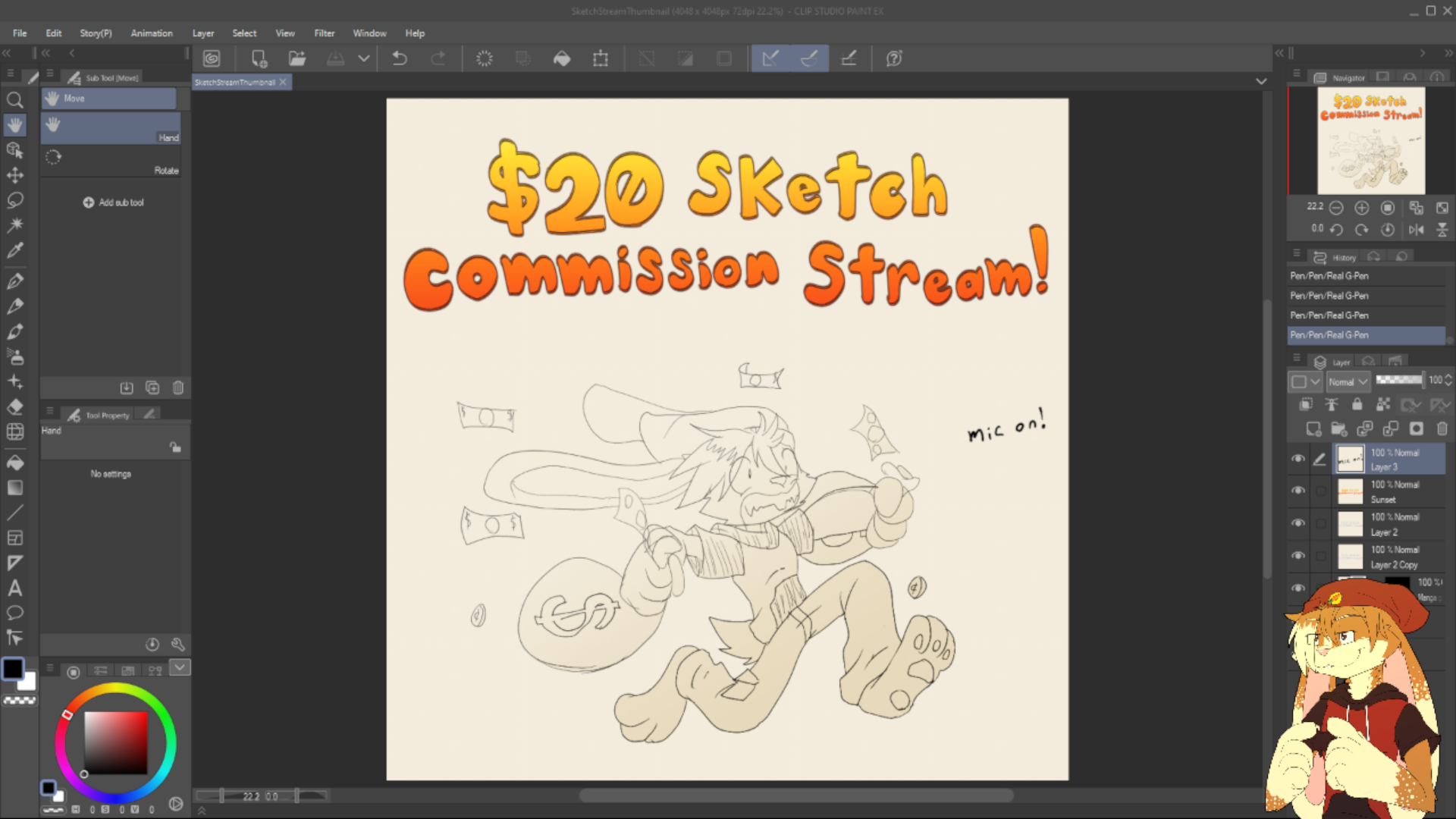Viewport: 1456px width, 819px height.
Task: Open the save options dropdown arrow
Action: pyautogui.click(x=364, y=58)
